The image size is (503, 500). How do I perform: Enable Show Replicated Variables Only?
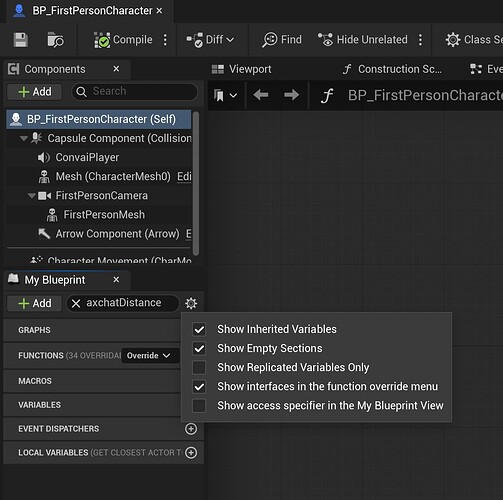(x=199, y=367)
